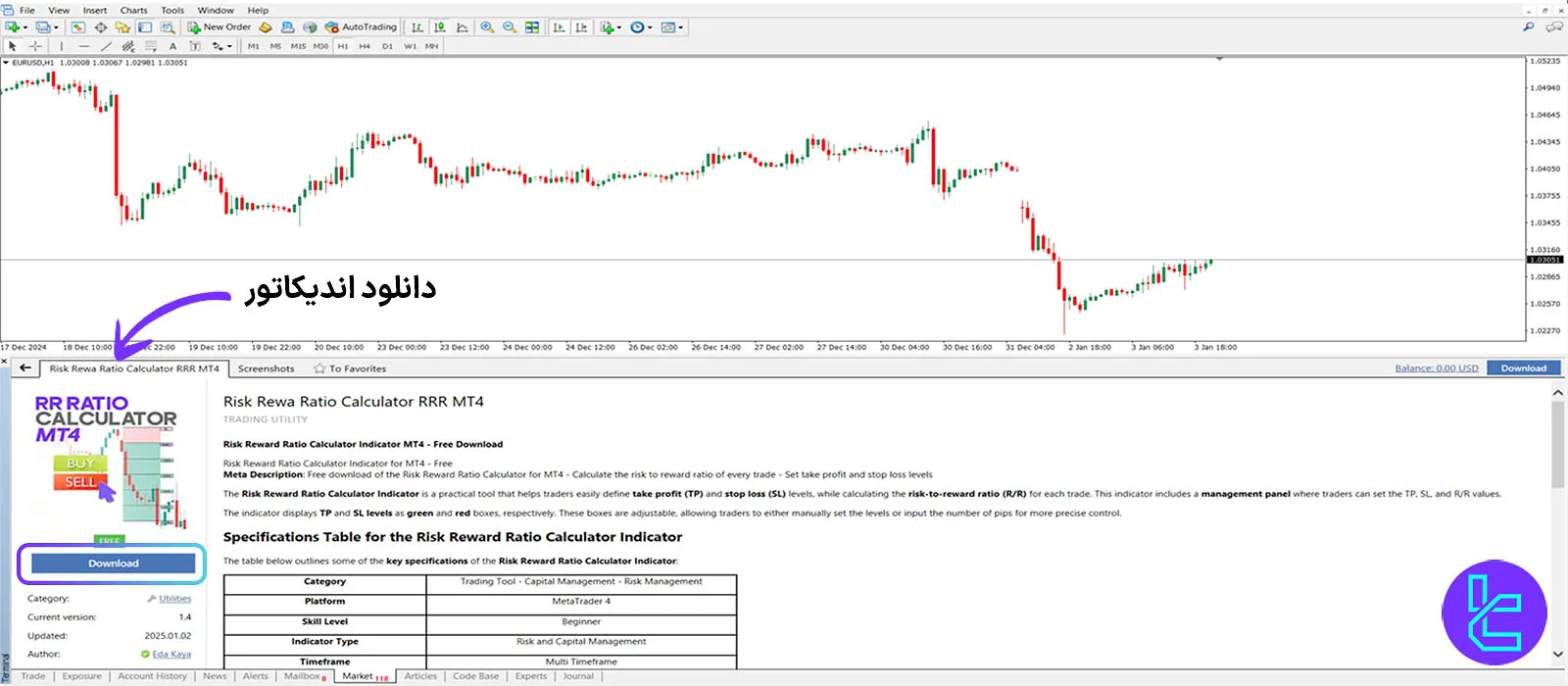The height and width of the screenshot is (686, 1568).
Task: Draw a horizontal line tool
Action: point(83,46)
